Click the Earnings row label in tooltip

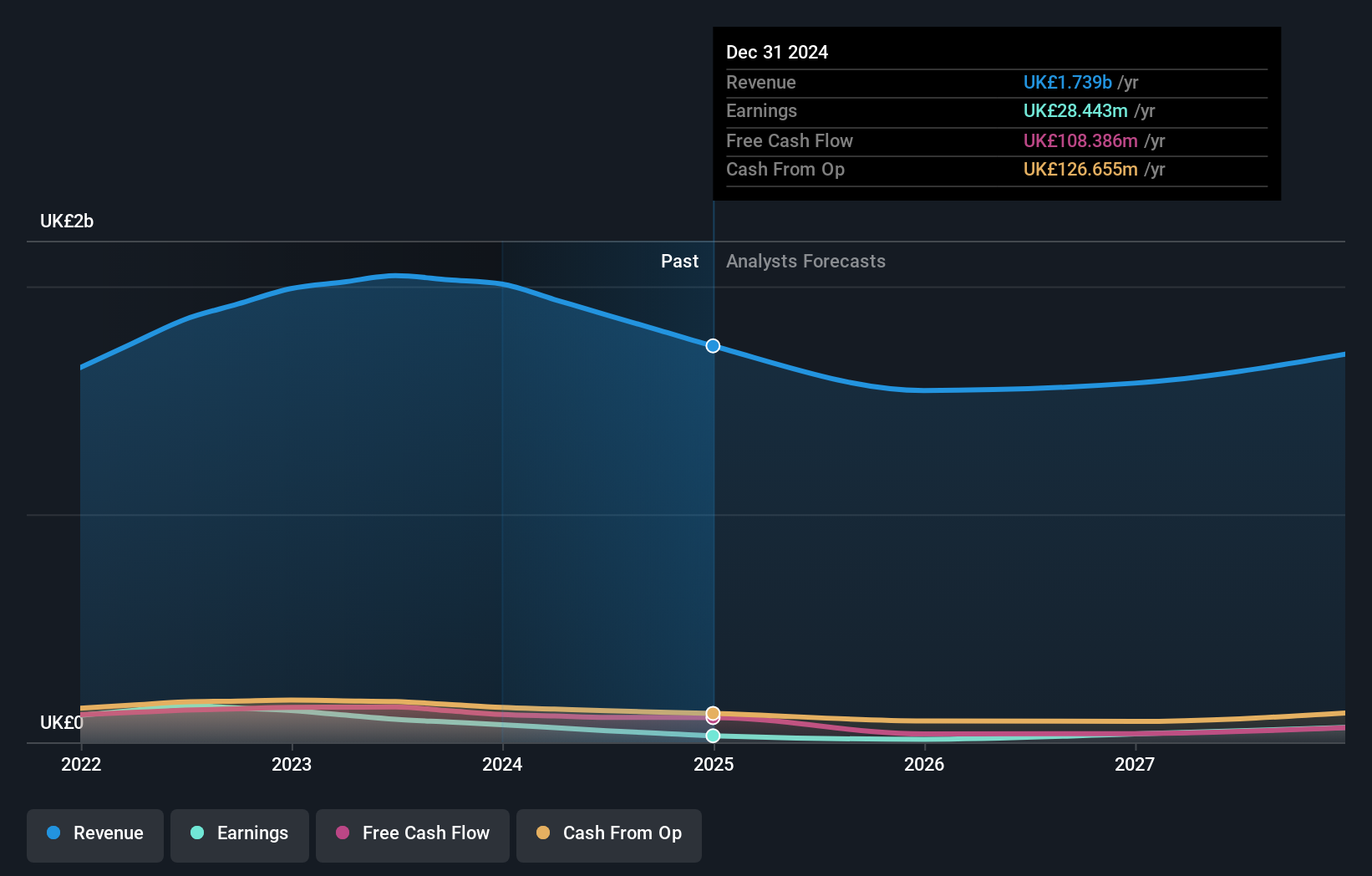point(761,110)
